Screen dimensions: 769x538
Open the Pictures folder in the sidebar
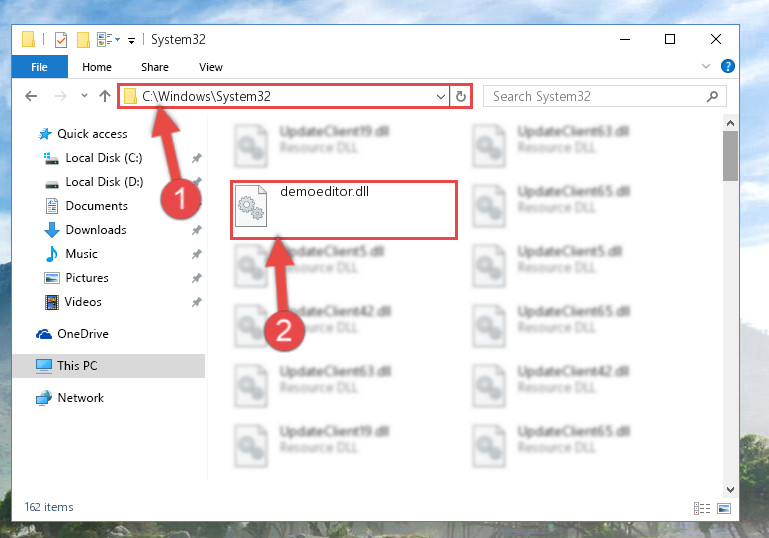pyautogui.click(x=87, y=278)
